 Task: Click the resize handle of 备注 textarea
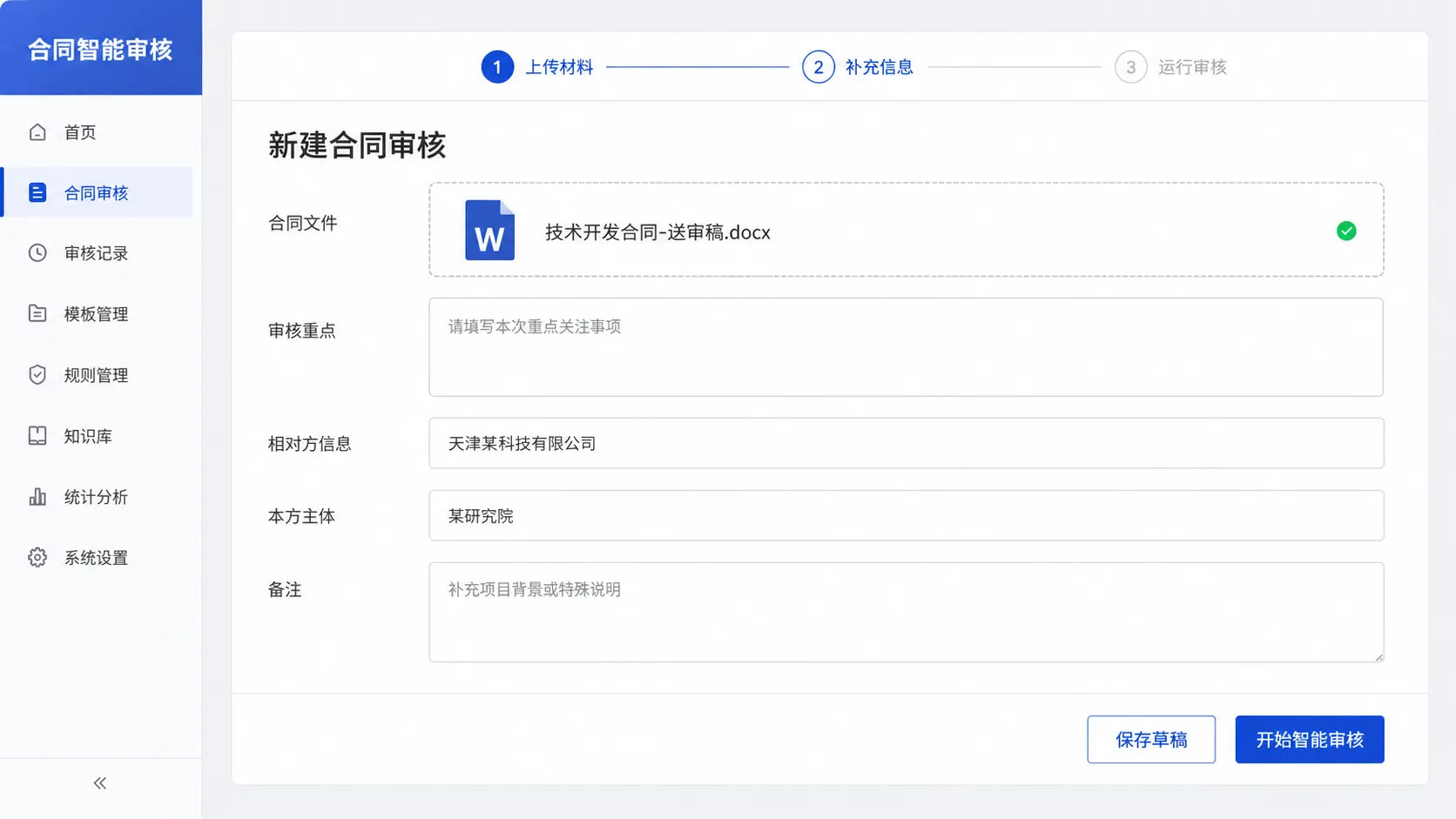pos(1378,657)
